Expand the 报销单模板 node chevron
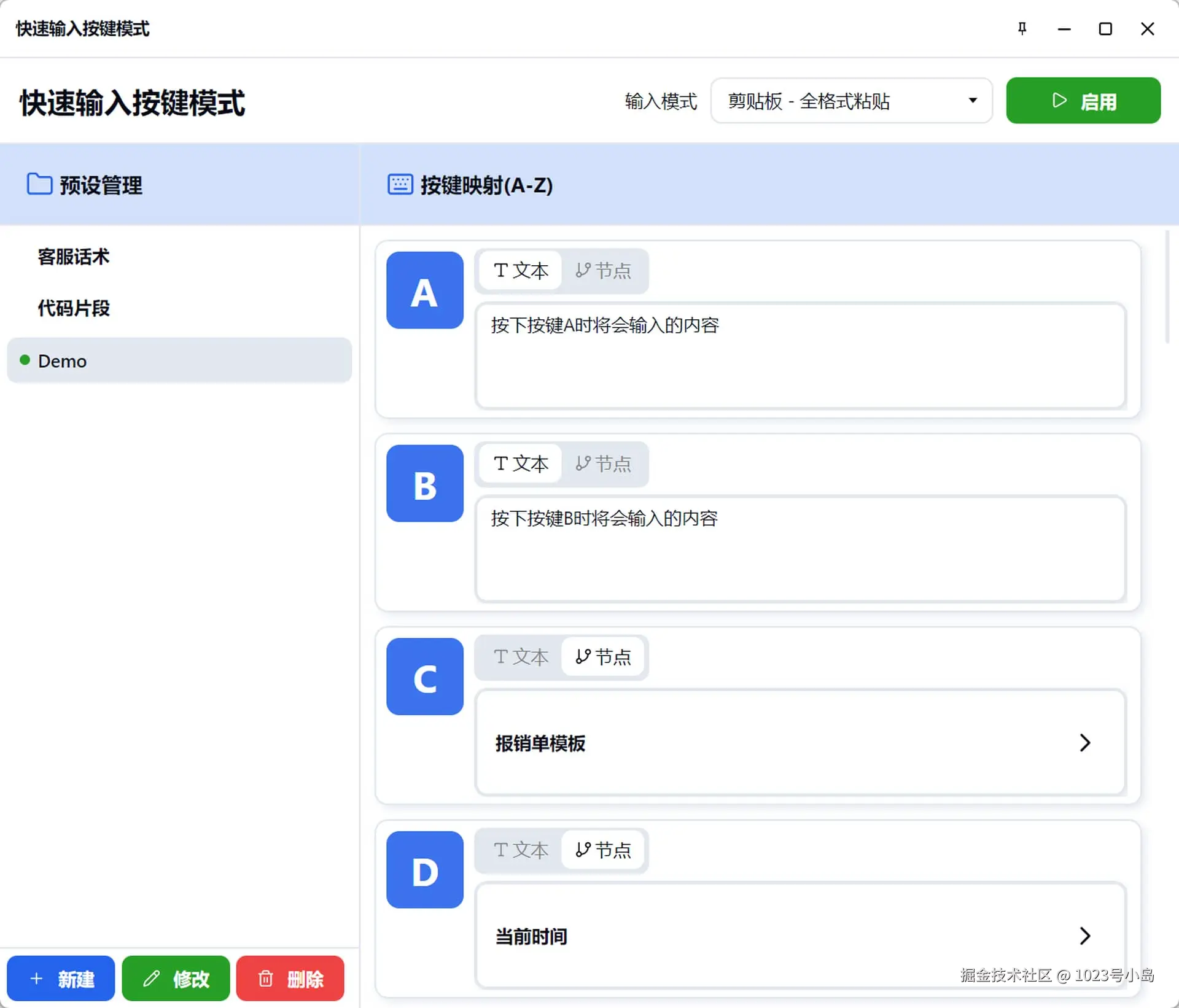 coord(1084,743)
